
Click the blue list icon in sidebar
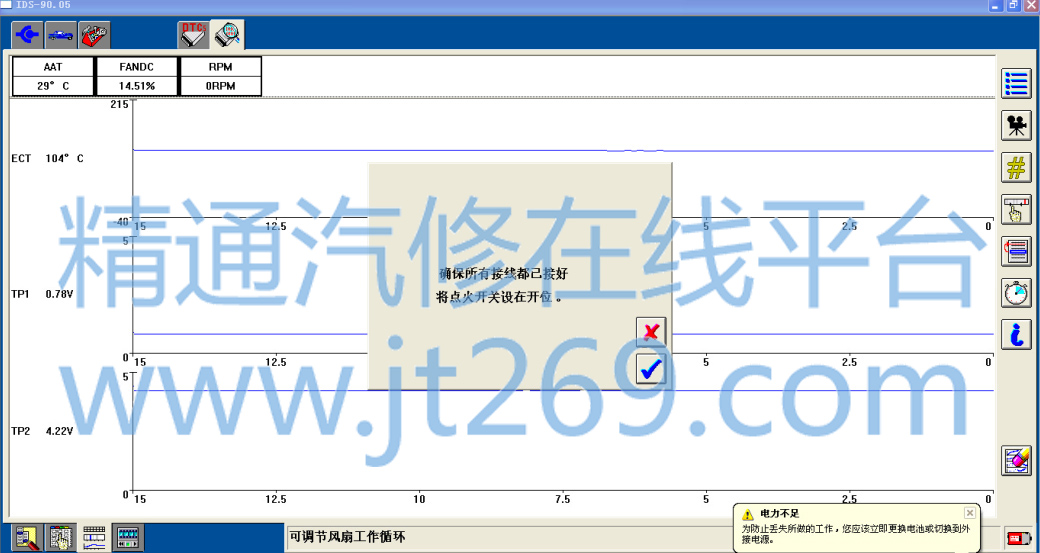[x=1016, y=84]
